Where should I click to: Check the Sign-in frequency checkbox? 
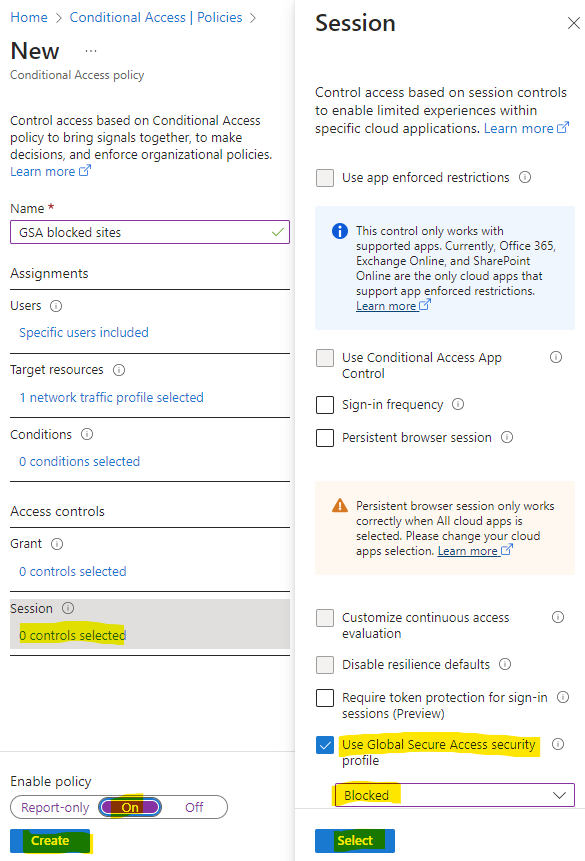point(325,405)
